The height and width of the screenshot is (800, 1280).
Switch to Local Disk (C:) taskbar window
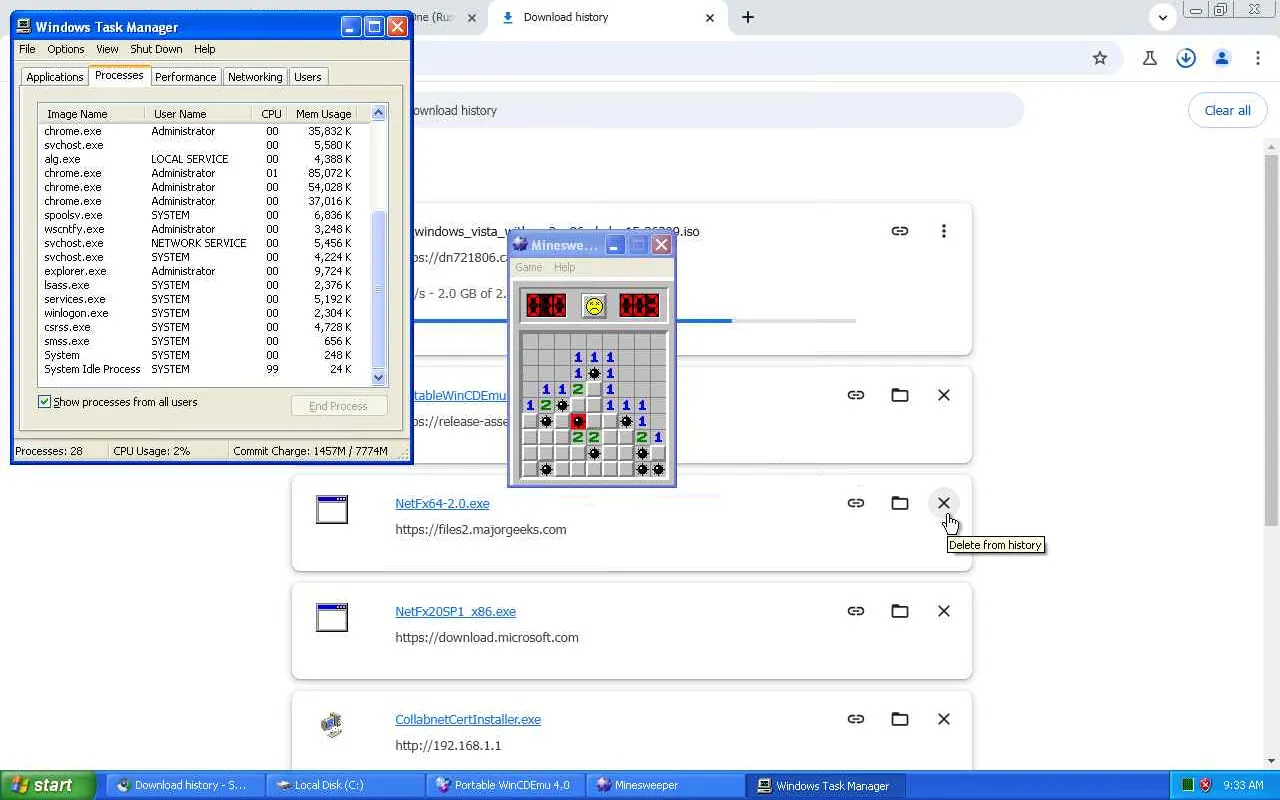pyautogui.click(x=346, y=785)
